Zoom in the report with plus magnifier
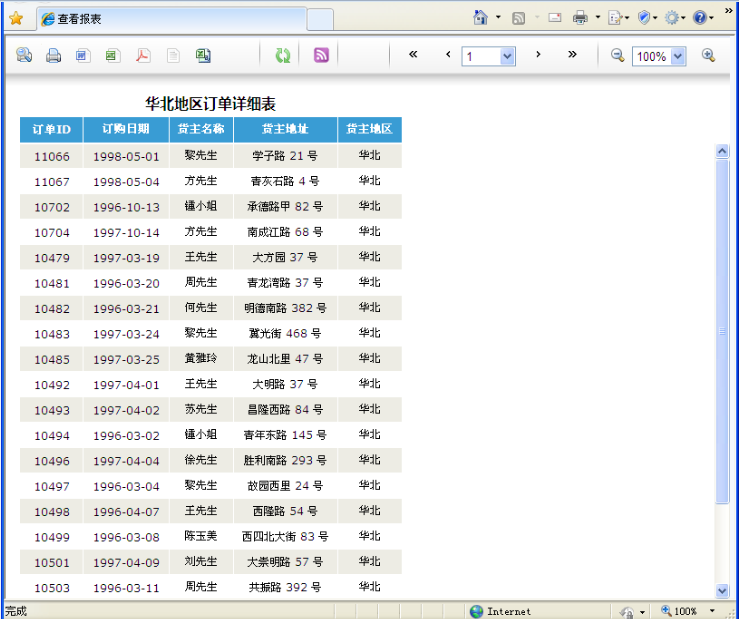739x619 pixels. 708,55
